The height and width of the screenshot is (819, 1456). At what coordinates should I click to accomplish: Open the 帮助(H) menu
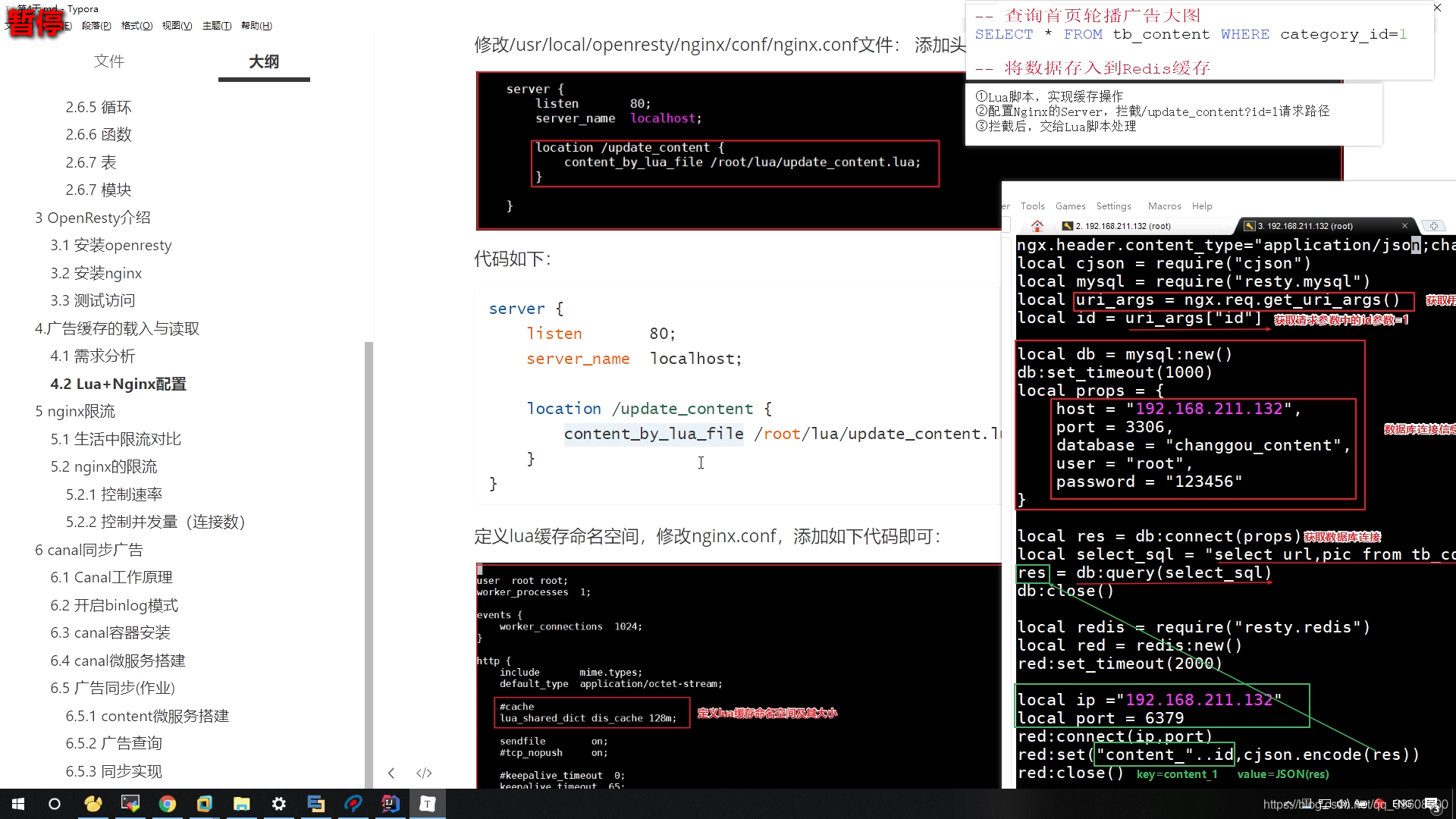(x=256, y=26)
